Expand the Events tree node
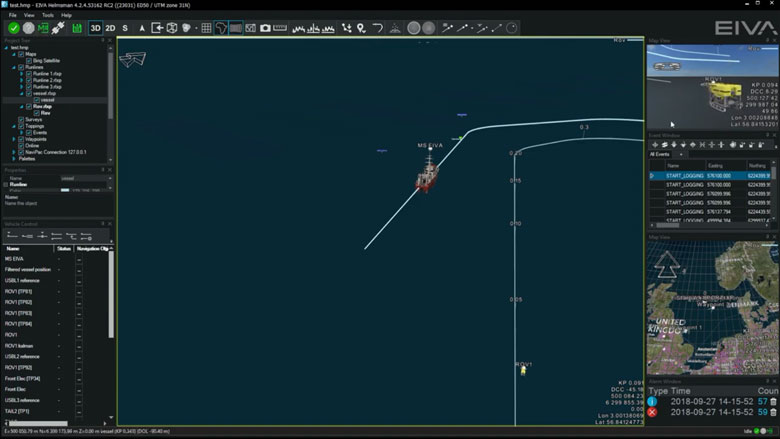 coord(21,133)
